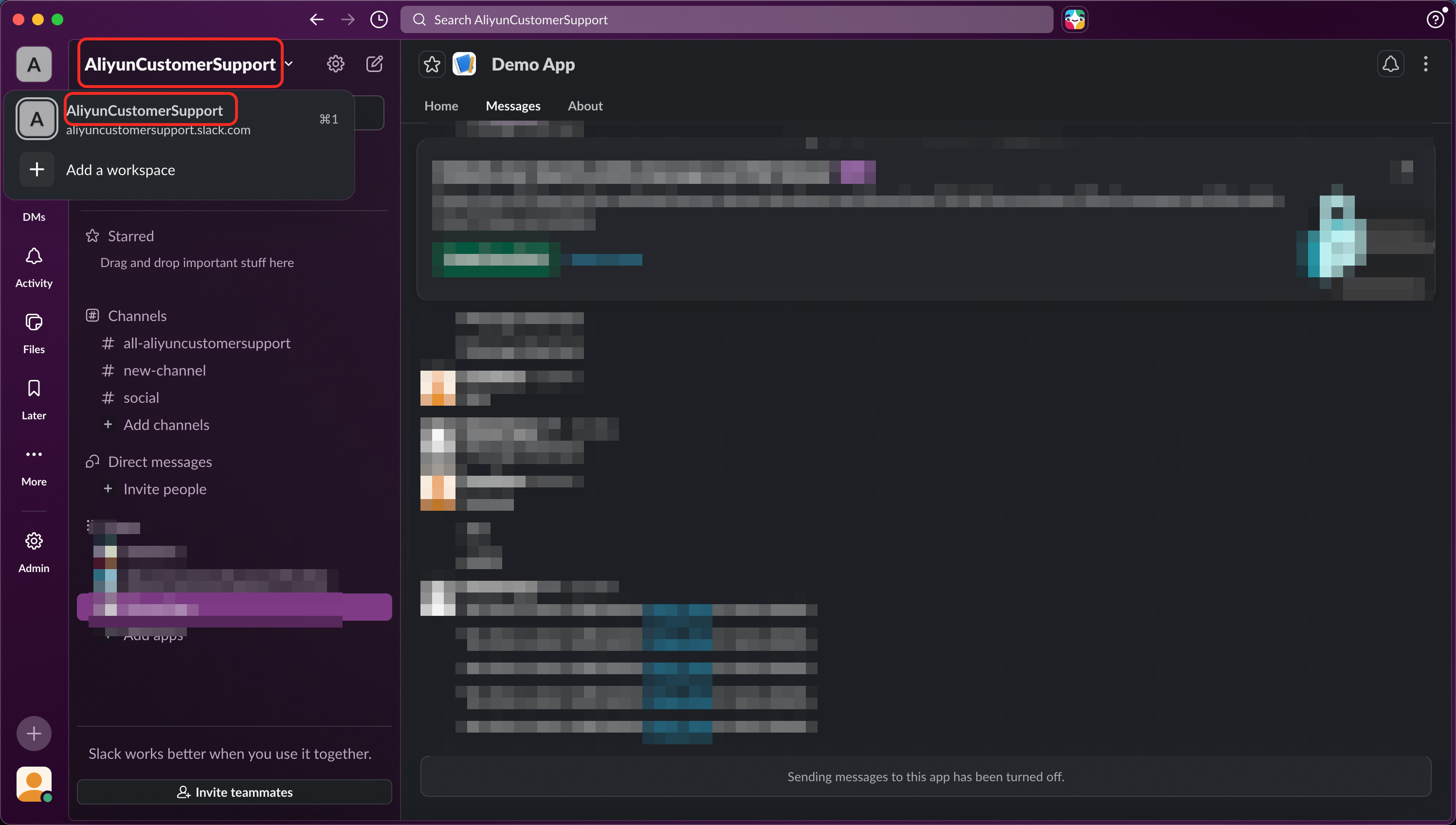Open the Files section in sidebar
The height and width of the screenshot is (825, 1456).
(34, 334)
